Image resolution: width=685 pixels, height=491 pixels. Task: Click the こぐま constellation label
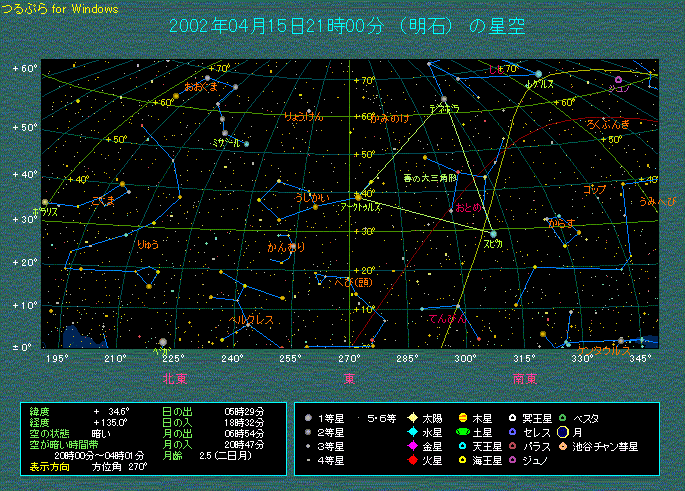pos(103,201)
